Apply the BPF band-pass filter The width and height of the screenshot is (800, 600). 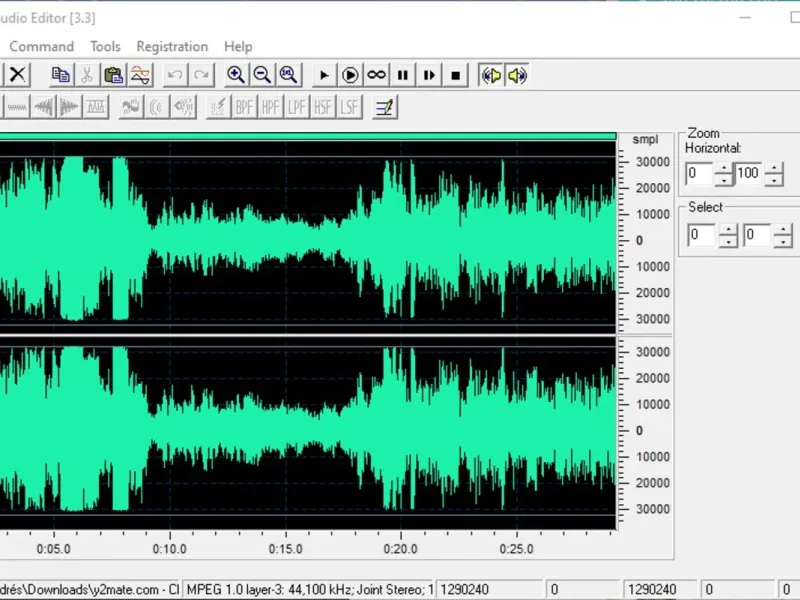(x=244, y=107)
